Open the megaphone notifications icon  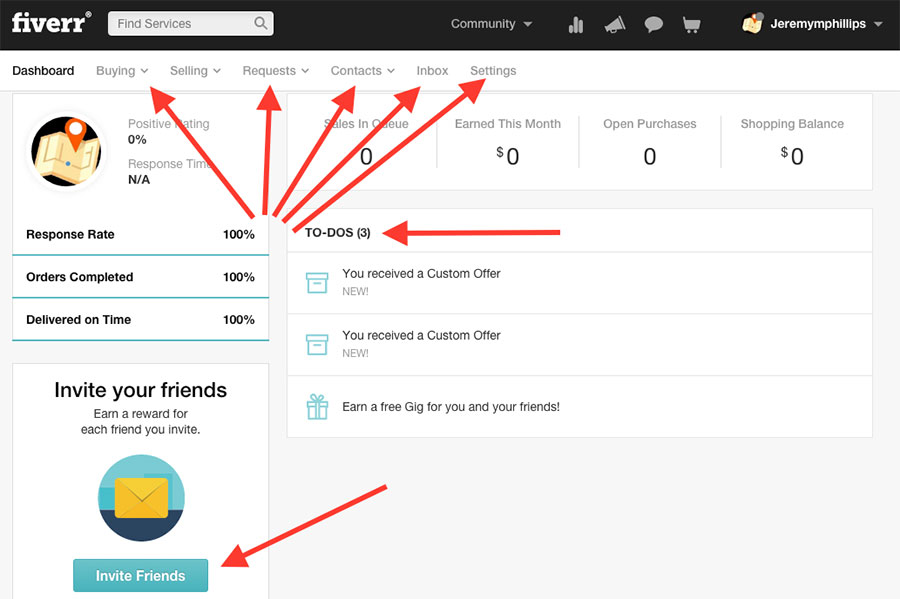[615, 25]
